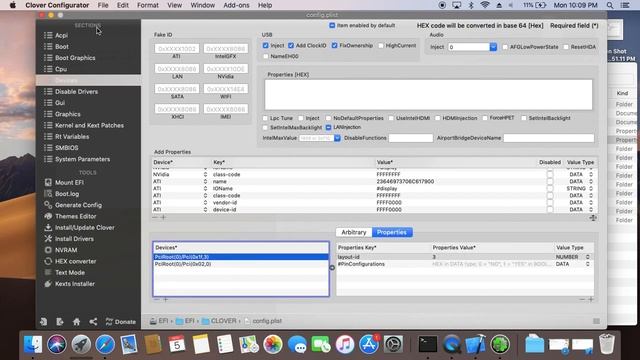Open the Acpi section
The height and width of the screenshot is (360, 640).
coord(61,36)
